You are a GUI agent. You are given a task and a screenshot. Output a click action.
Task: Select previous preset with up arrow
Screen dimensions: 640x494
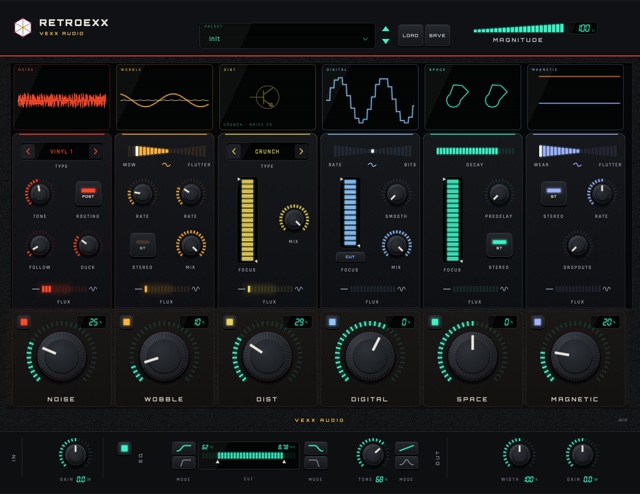385,29
